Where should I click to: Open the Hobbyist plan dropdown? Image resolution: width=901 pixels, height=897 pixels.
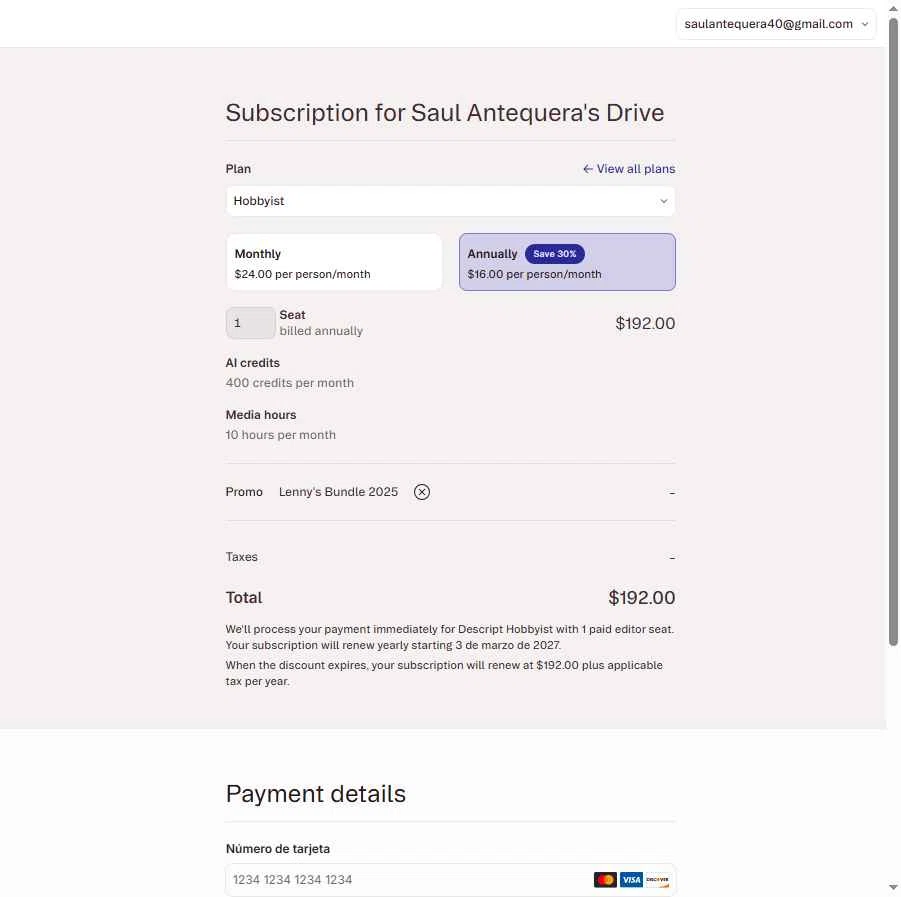(450, 201)
